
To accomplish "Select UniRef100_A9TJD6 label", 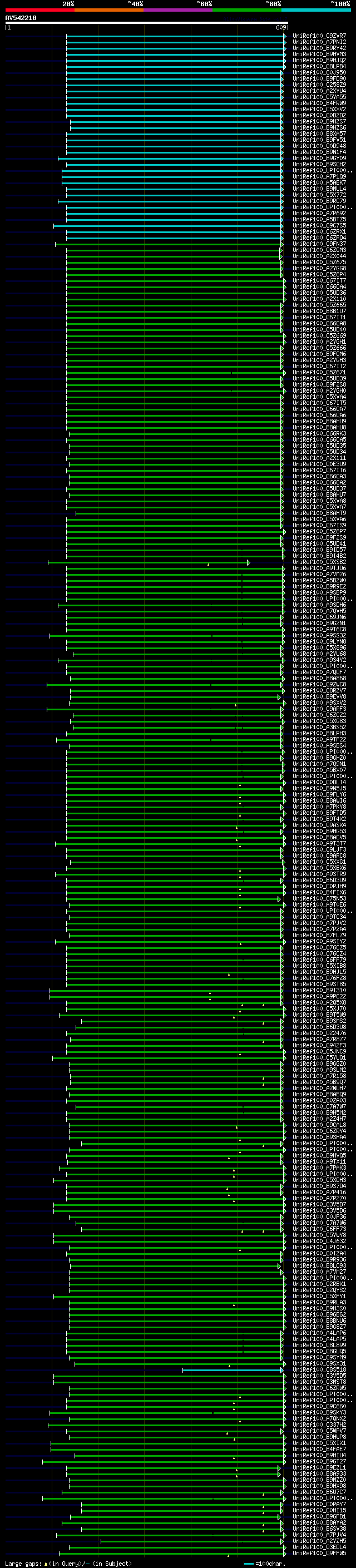I will tap(319, 568).
